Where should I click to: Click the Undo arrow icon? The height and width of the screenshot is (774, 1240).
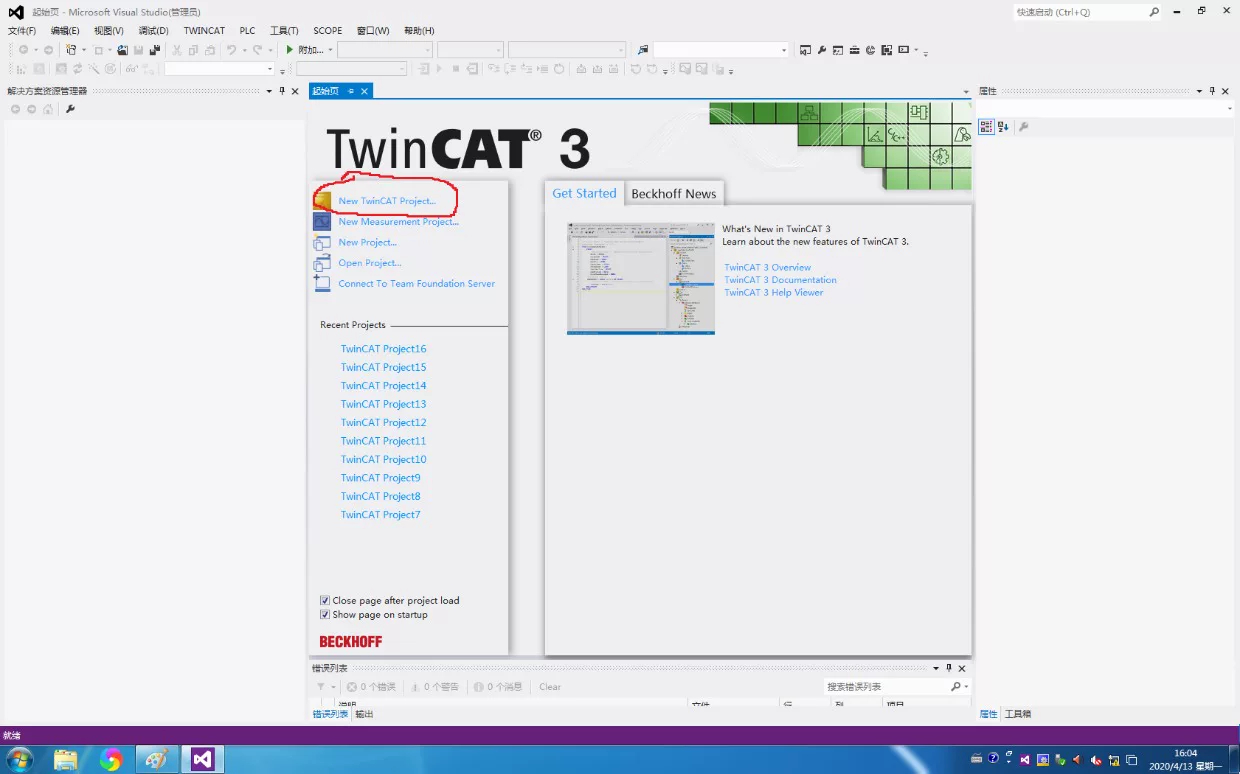coord(231,50)
